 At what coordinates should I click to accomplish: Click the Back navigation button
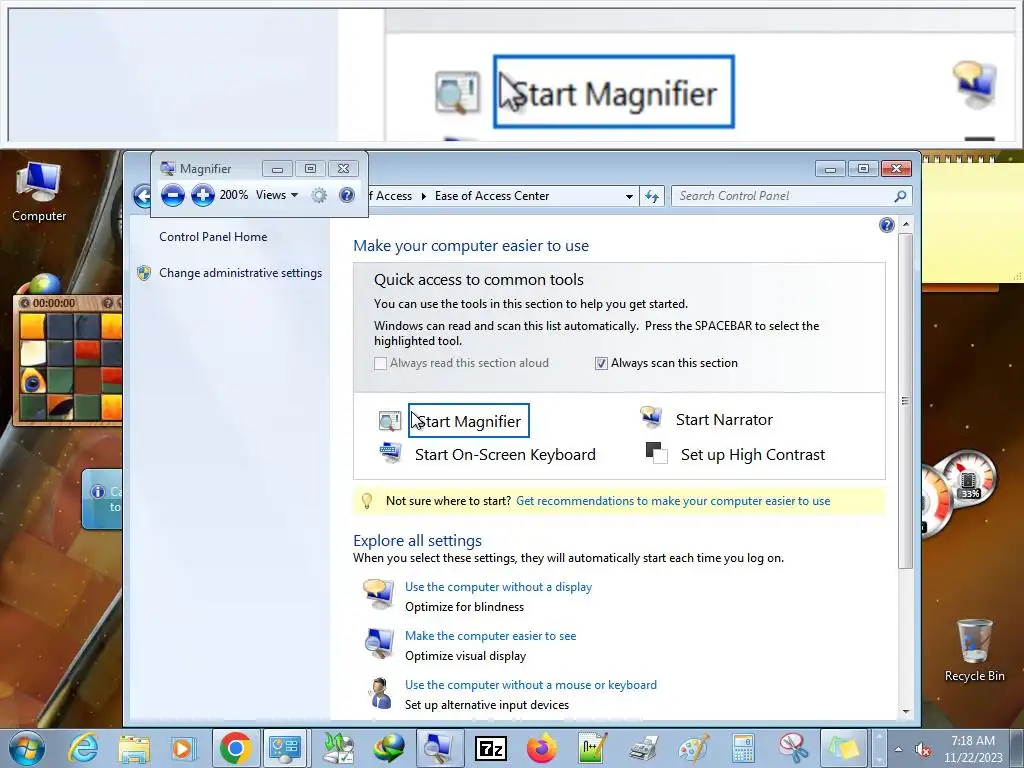pyautogui.click(x=142, y=195)
